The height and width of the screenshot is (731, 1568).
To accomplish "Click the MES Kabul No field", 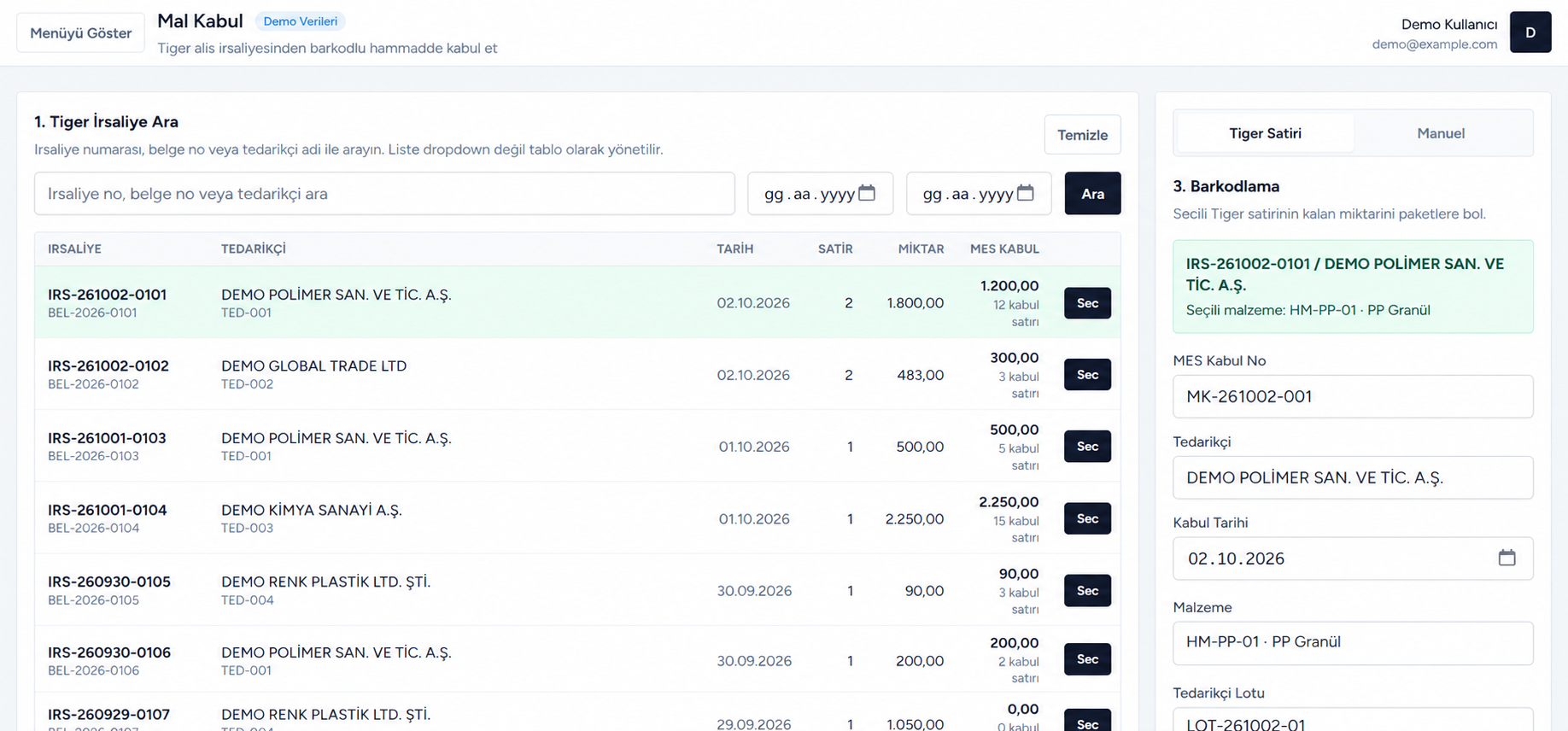I will pos(1353,396).
